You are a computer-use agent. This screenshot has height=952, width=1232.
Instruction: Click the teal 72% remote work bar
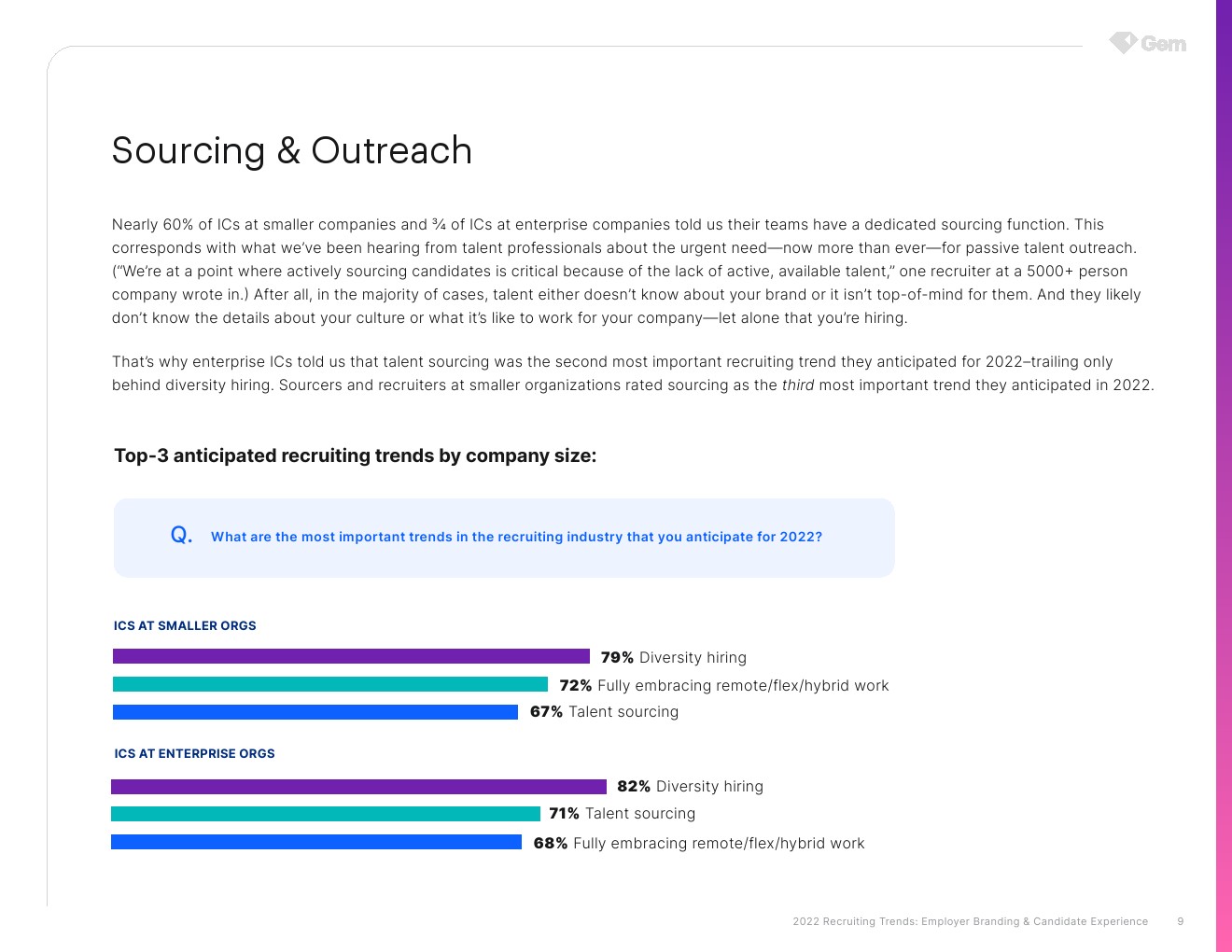point(330,684)
